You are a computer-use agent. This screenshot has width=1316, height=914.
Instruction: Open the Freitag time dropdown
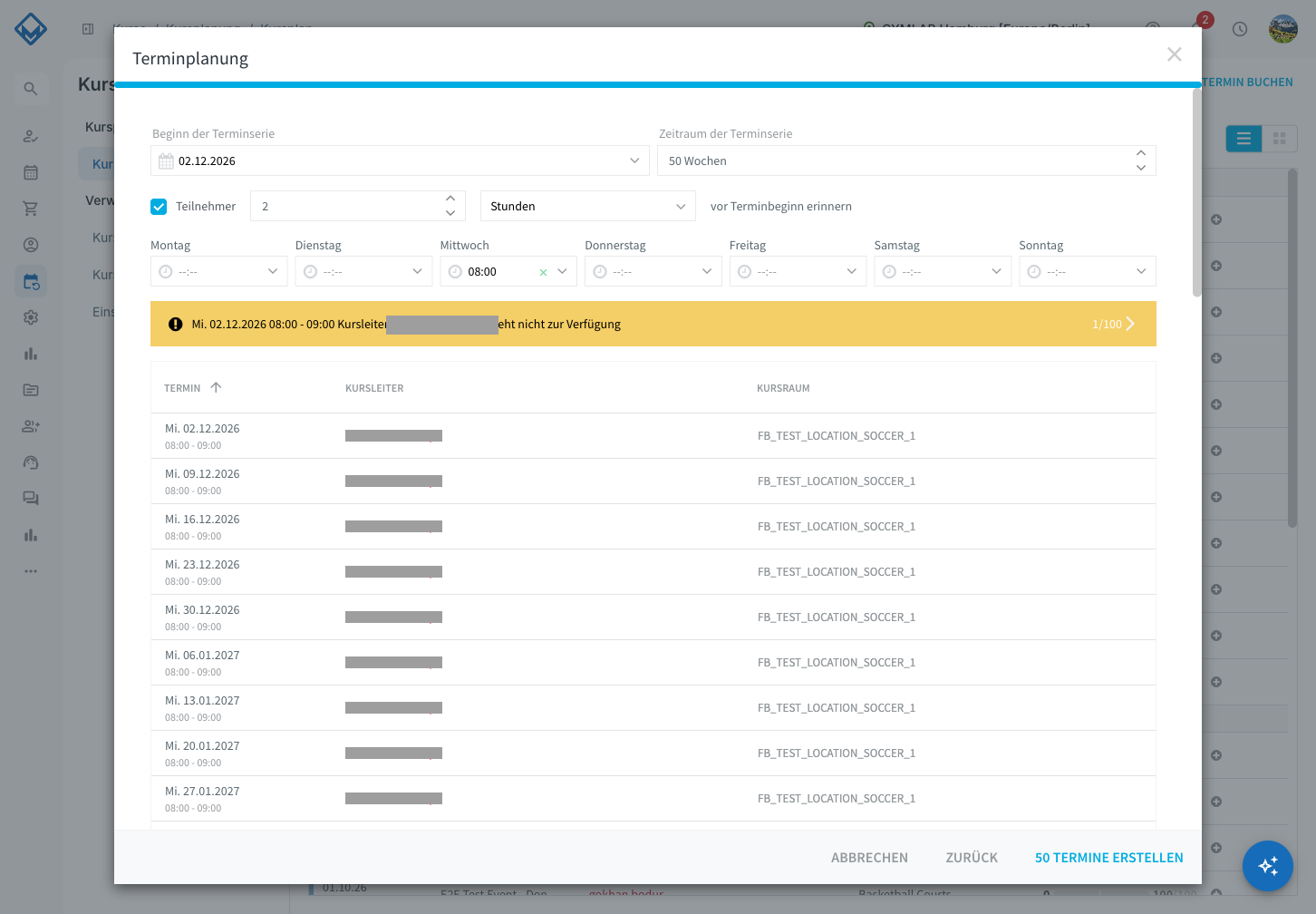798,271
